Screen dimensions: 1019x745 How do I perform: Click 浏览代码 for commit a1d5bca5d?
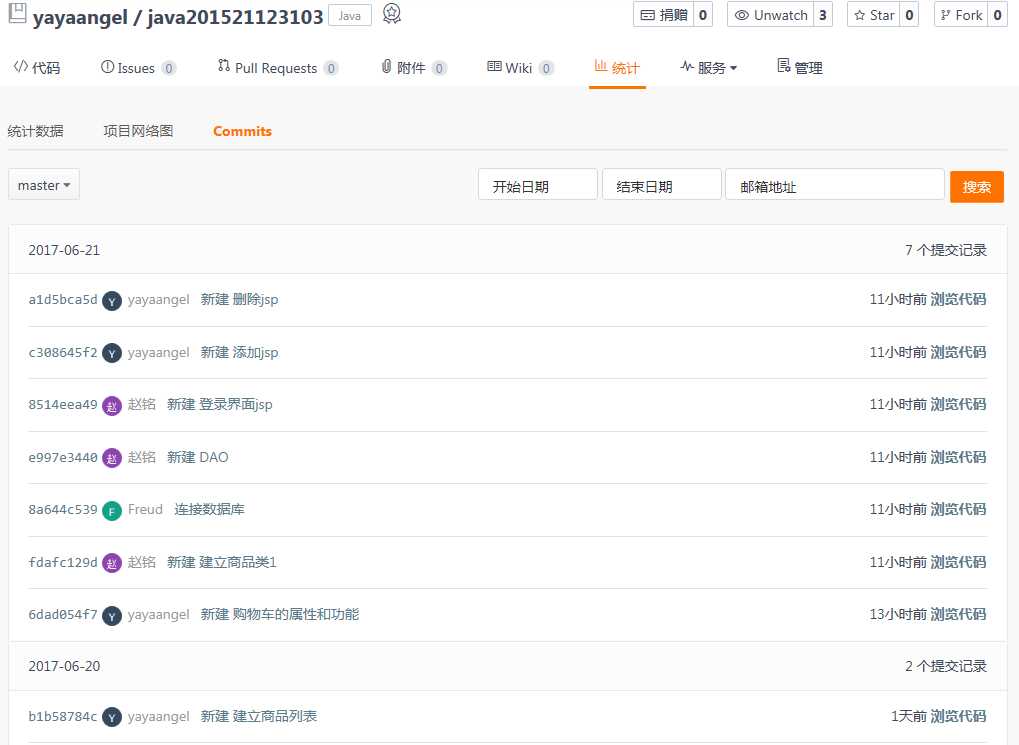pyautogui.click(x=958, y=300)
